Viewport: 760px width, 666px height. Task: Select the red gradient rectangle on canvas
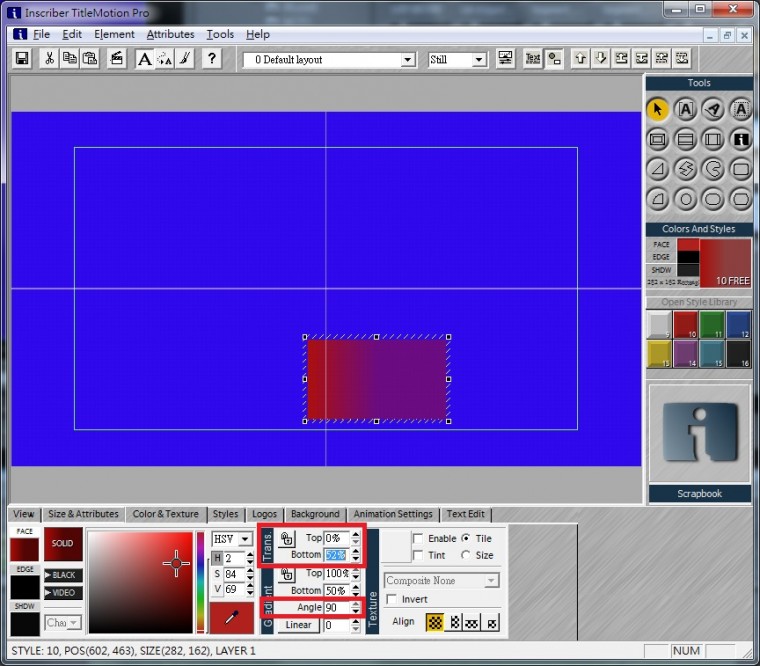[x=377, y=379]
